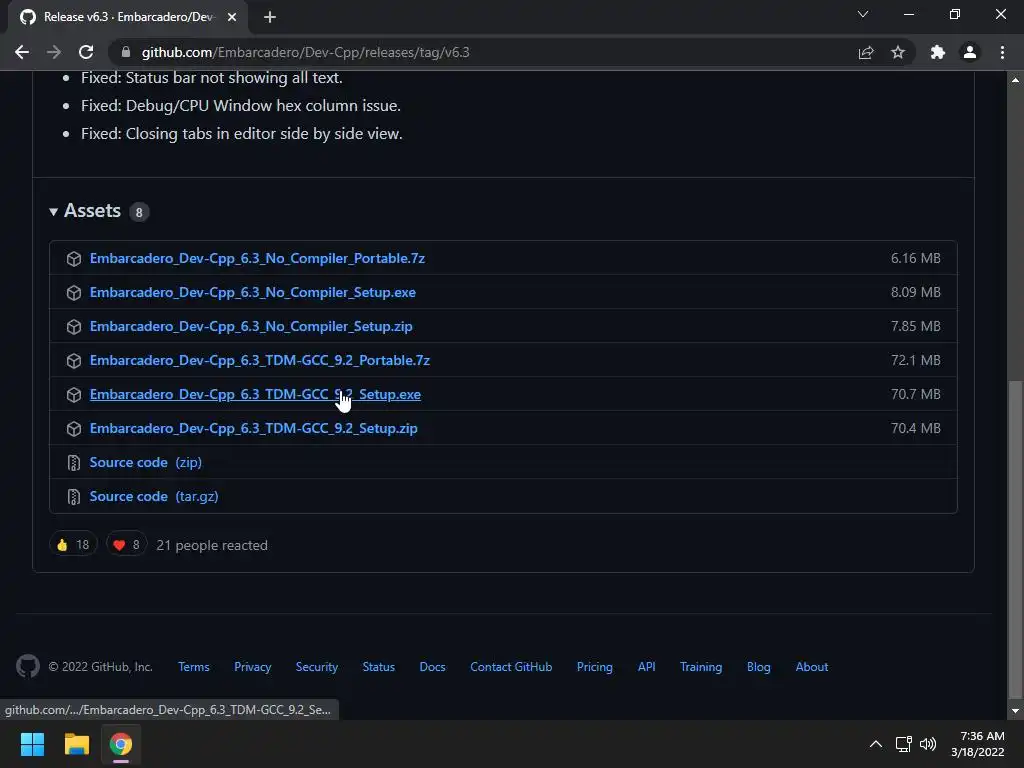
Task: Click the scrollbar down arrow
Action: click(x=1015, y=711)
